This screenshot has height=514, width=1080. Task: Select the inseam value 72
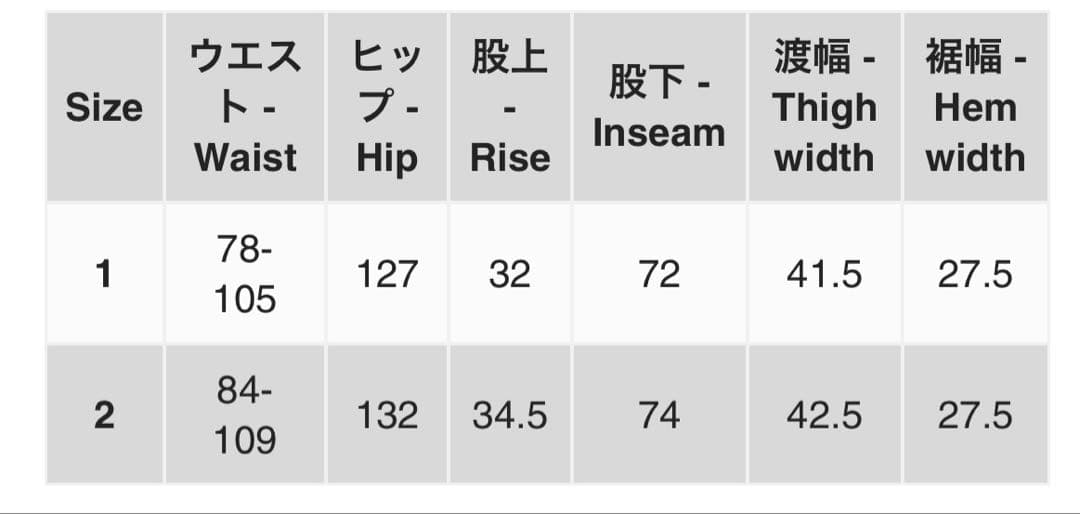pyautogui.click(x=659, y=274)
